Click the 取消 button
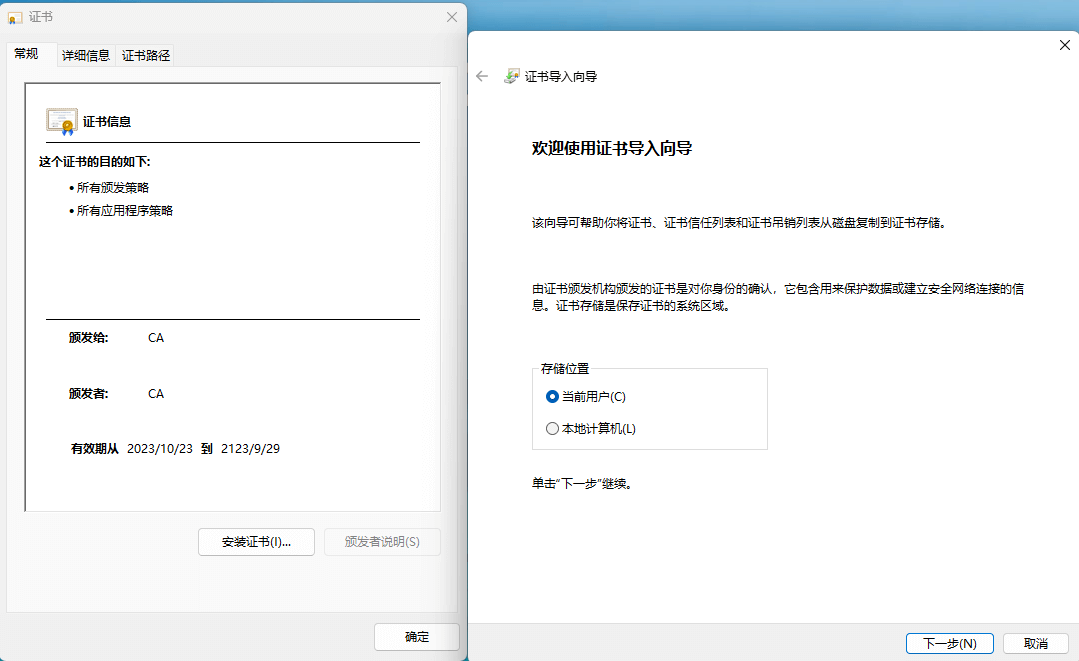The image size is (1079, 661). pos(1034,643)
